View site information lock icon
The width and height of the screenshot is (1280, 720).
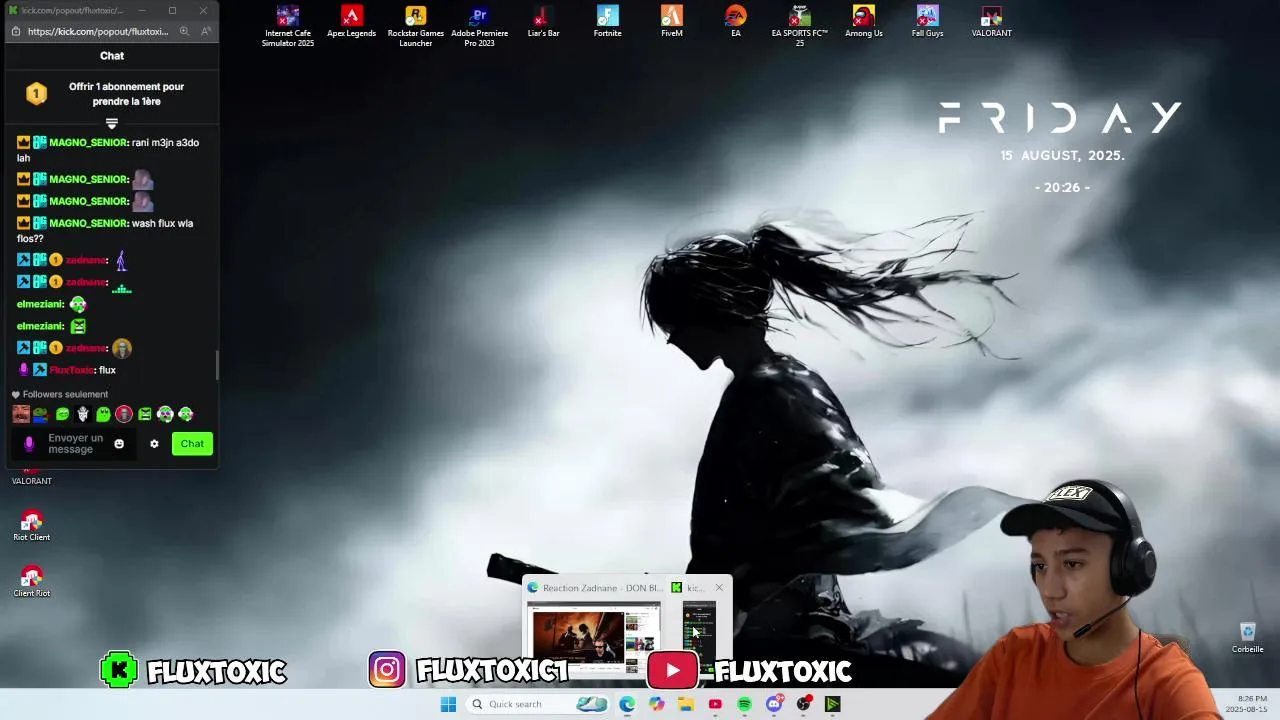coord(15,31)
